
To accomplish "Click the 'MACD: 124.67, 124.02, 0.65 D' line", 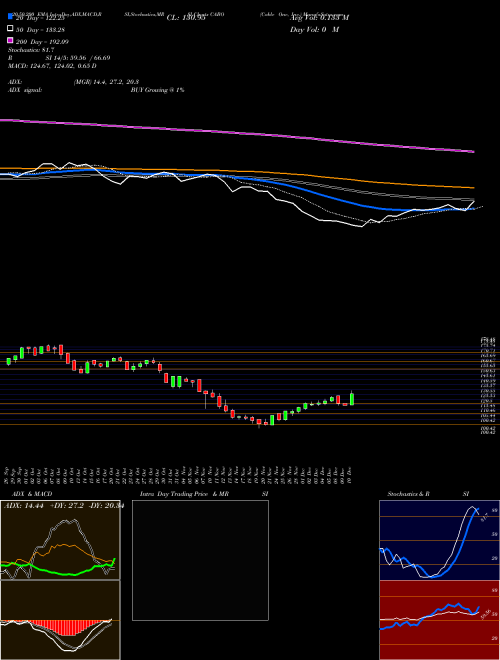I will point(52,66).
